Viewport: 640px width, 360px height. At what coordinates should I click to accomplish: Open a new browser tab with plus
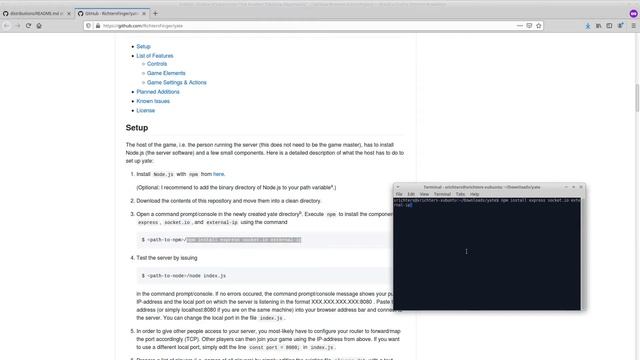(155, 13)
